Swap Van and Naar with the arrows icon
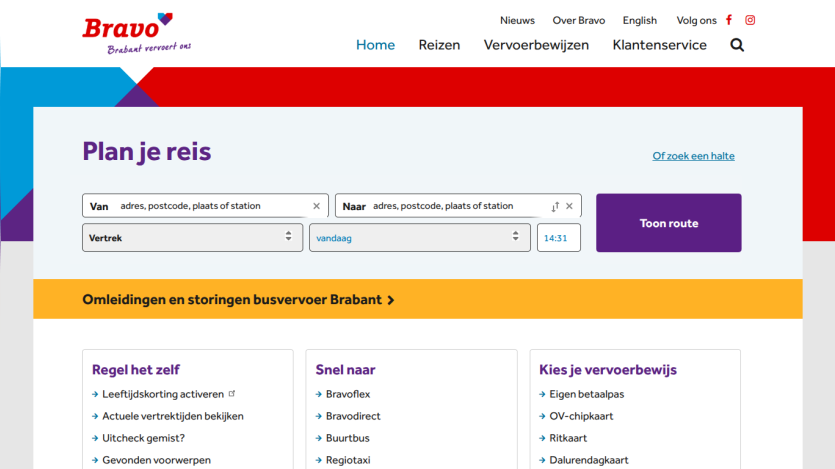Screen dimensions: 835x469 point(555,207)
